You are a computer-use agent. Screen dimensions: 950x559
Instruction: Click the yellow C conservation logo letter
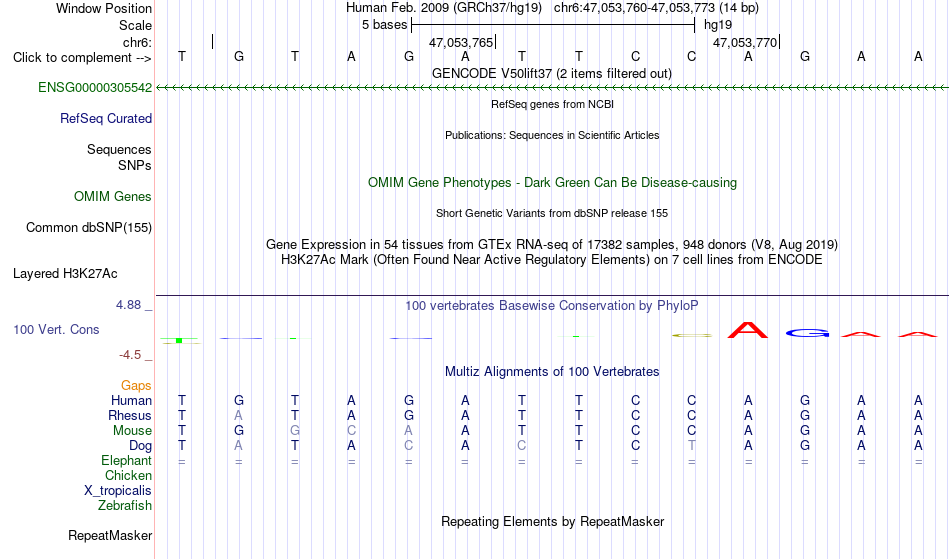pos(692,335)
